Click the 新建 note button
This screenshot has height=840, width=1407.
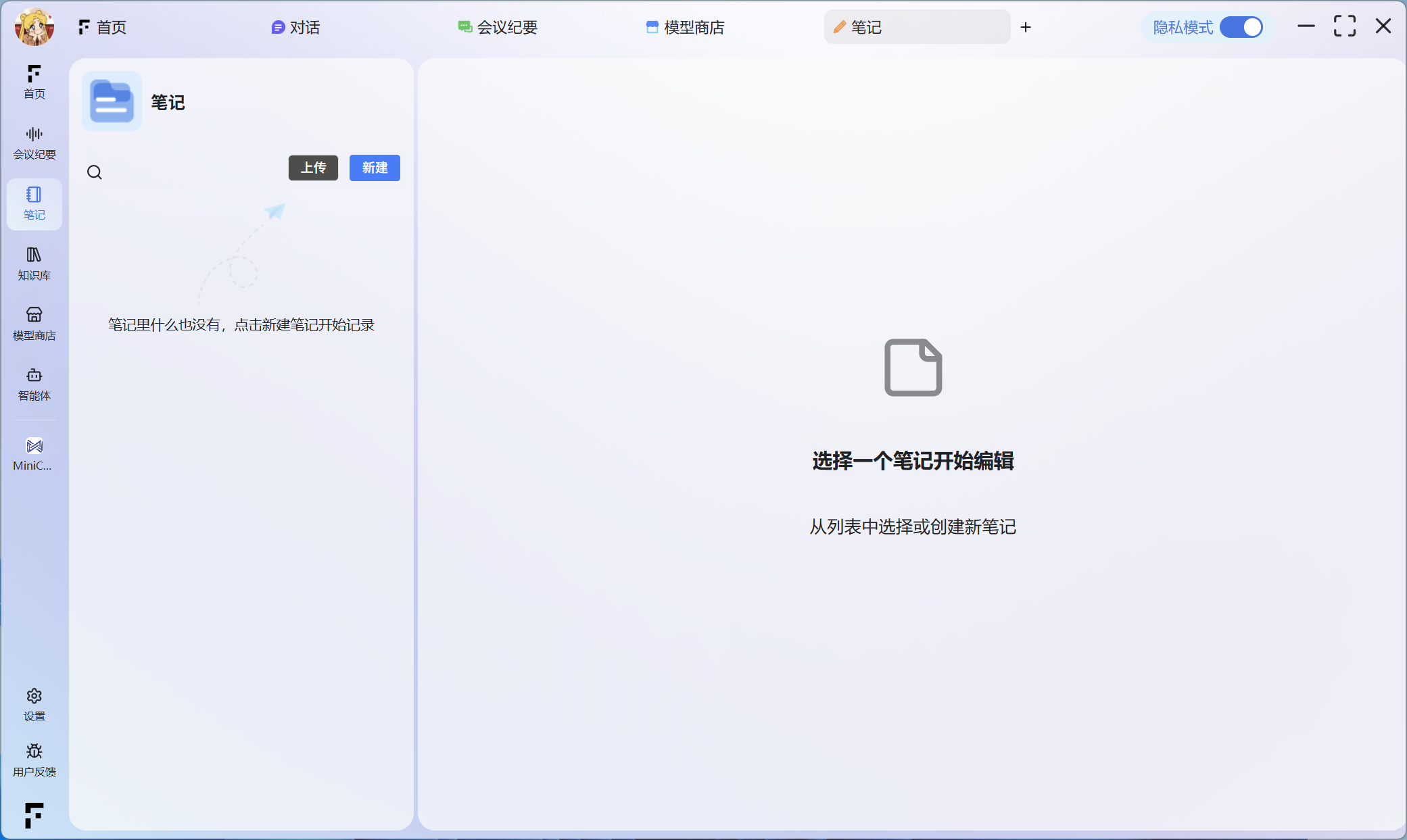[375, 168]
